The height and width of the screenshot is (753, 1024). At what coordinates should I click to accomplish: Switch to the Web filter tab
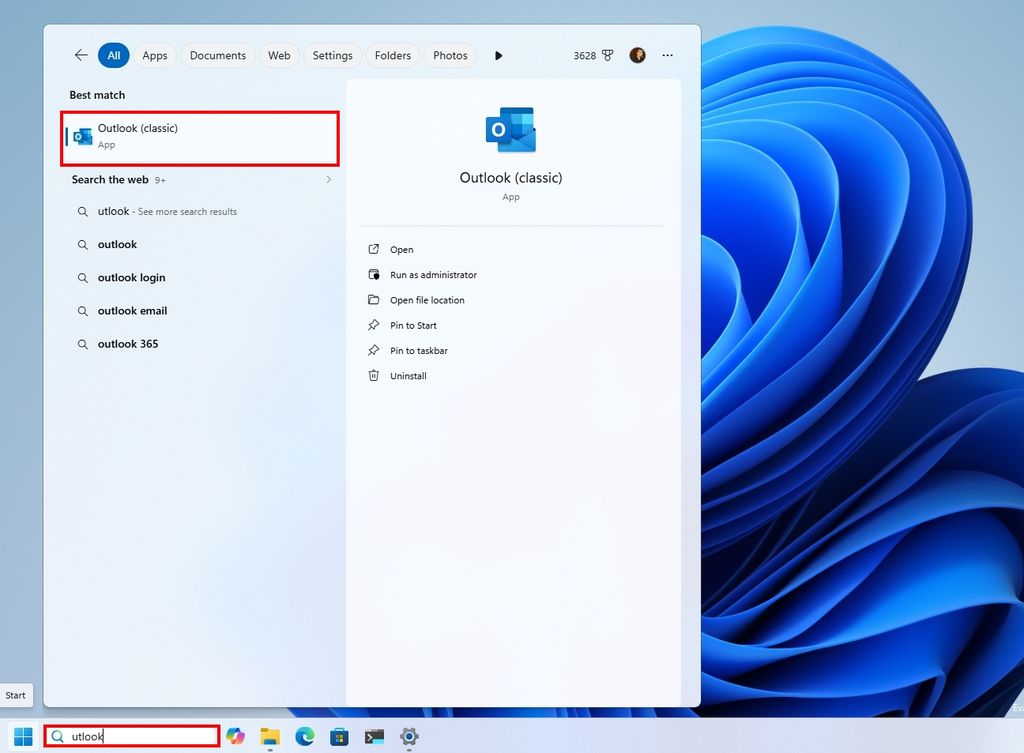pyautogui.click(x=279, y=56)
